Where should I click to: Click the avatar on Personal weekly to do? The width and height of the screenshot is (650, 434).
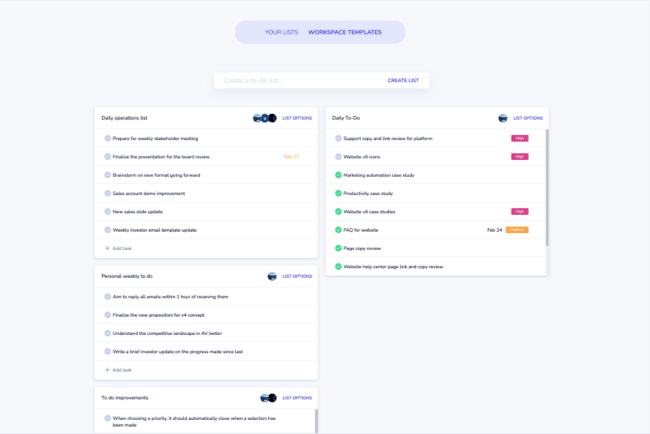[x=272, y=276]
